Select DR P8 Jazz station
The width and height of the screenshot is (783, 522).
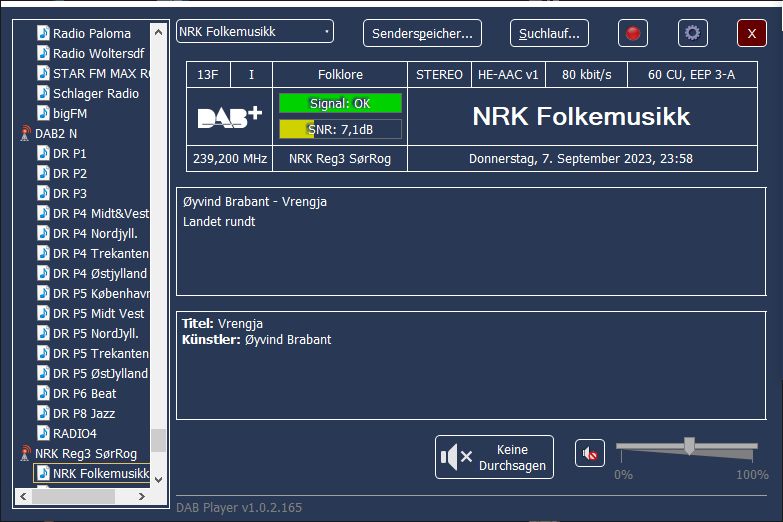pos(84,414)
